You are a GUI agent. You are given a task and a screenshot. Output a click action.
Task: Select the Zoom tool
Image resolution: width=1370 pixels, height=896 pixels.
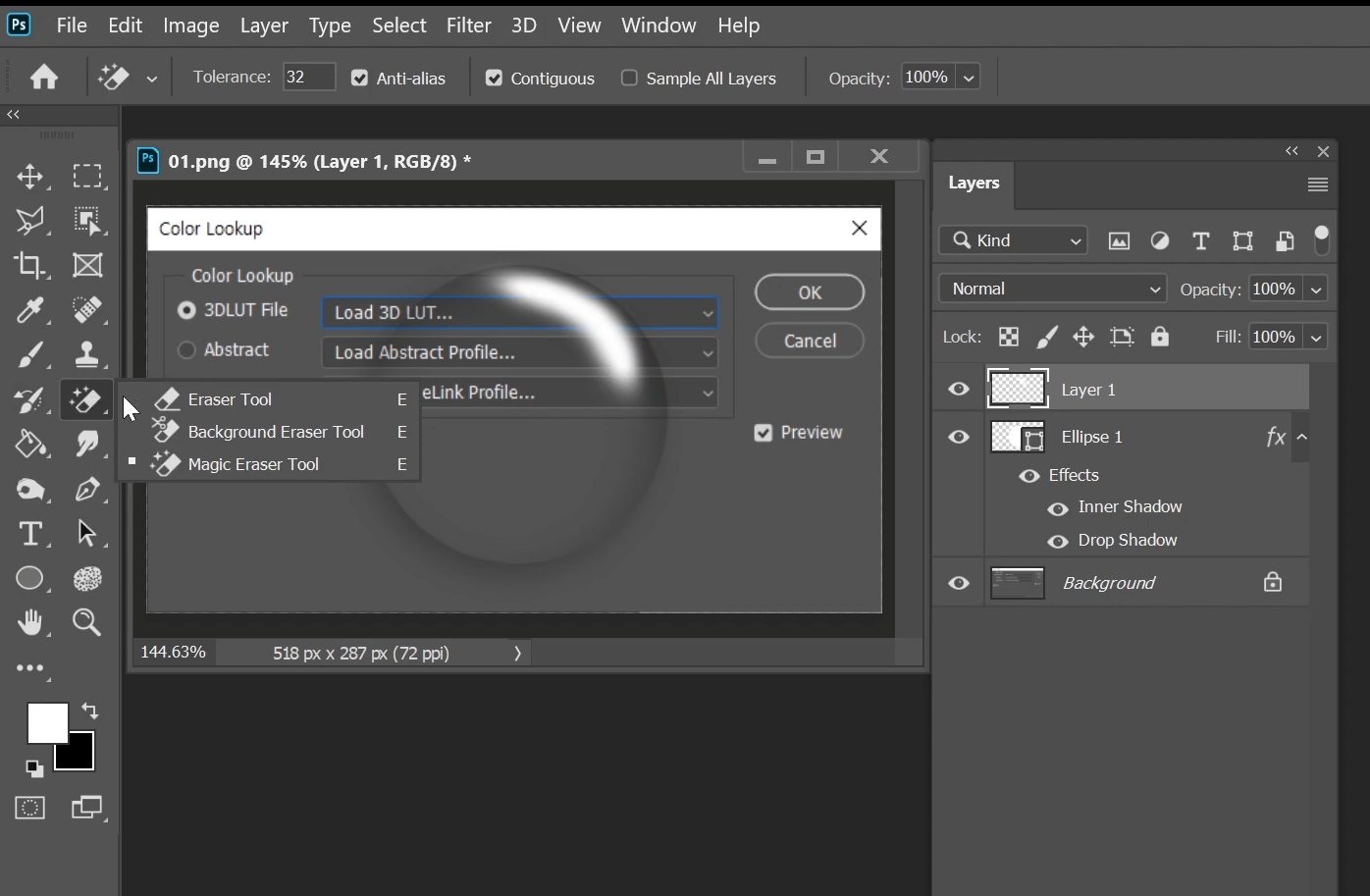[87, 622]
